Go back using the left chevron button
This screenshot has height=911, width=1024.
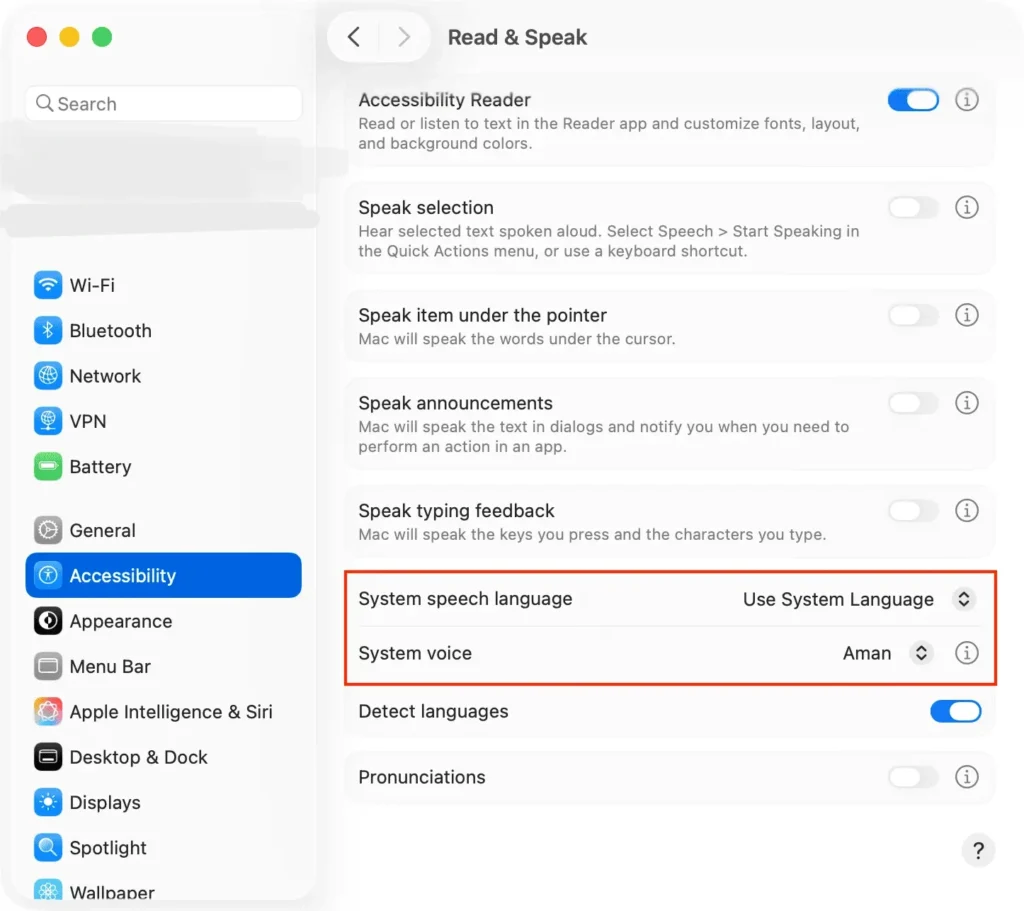354,37
